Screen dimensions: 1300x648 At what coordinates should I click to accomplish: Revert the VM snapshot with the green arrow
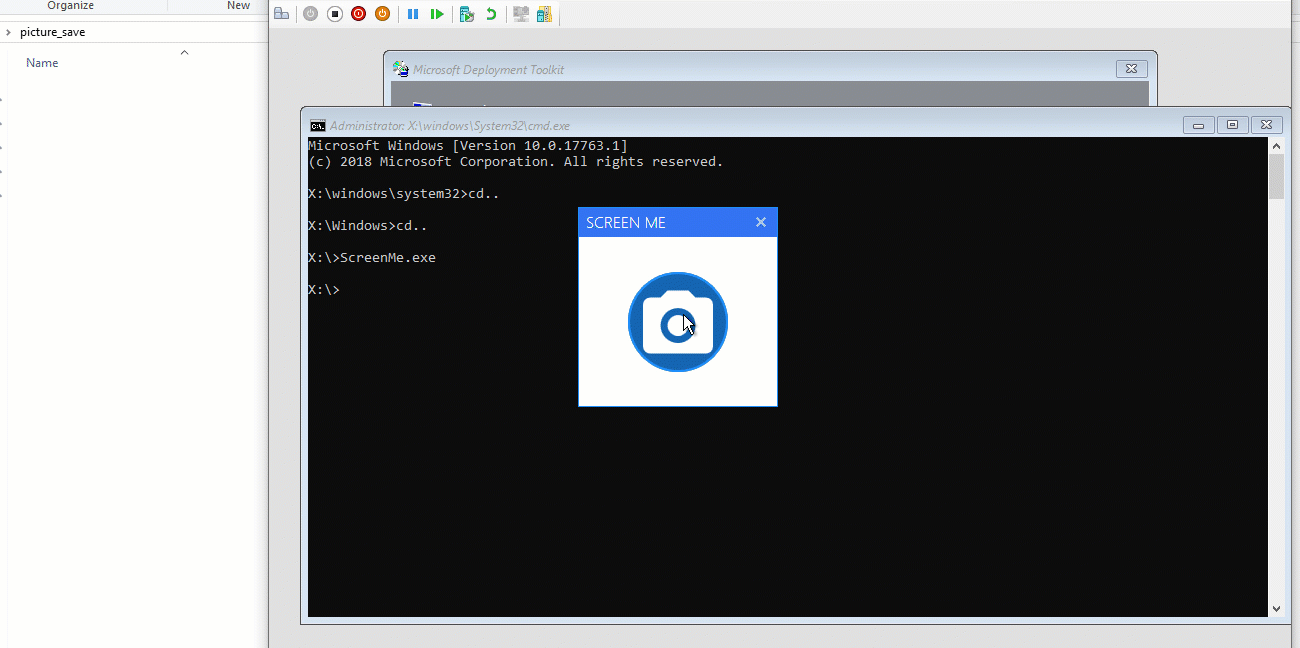(490, 13)
